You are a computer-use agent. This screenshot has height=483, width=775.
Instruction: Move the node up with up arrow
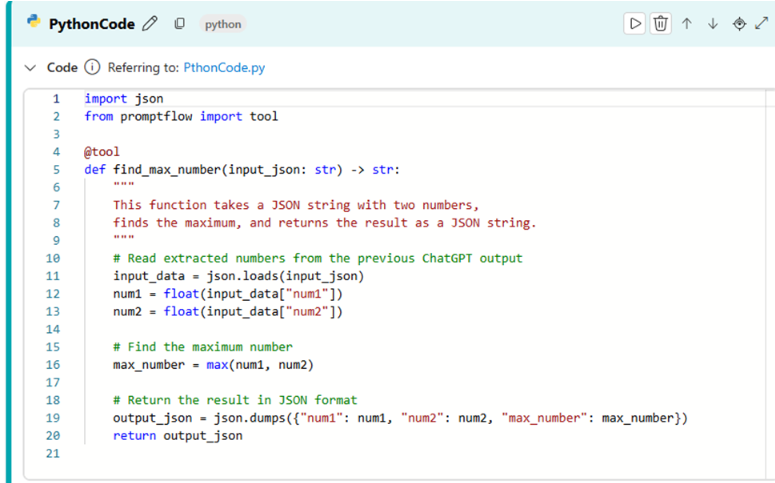tap(687, 24)
